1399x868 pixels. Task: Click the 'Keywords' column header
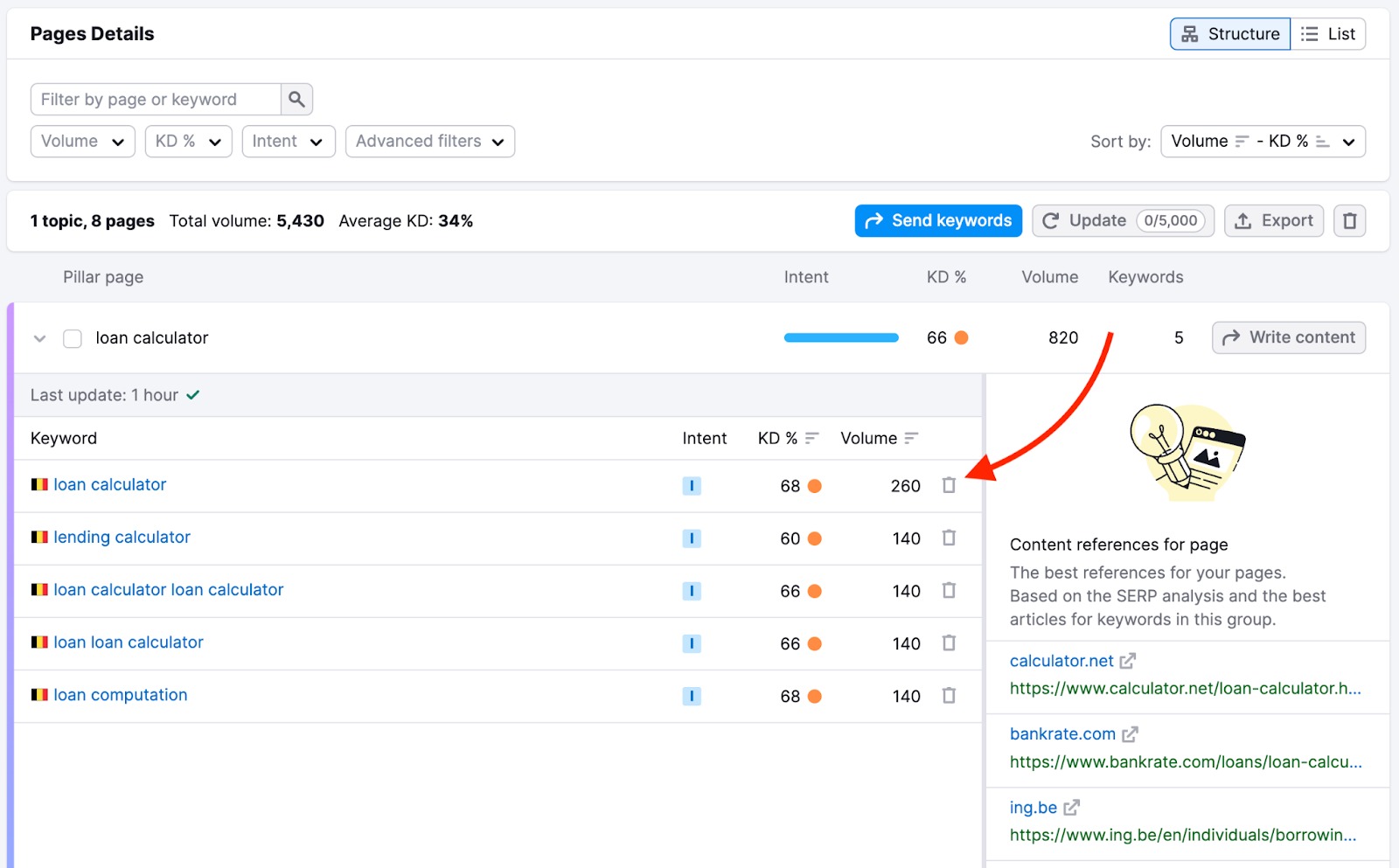point(1145,277)
